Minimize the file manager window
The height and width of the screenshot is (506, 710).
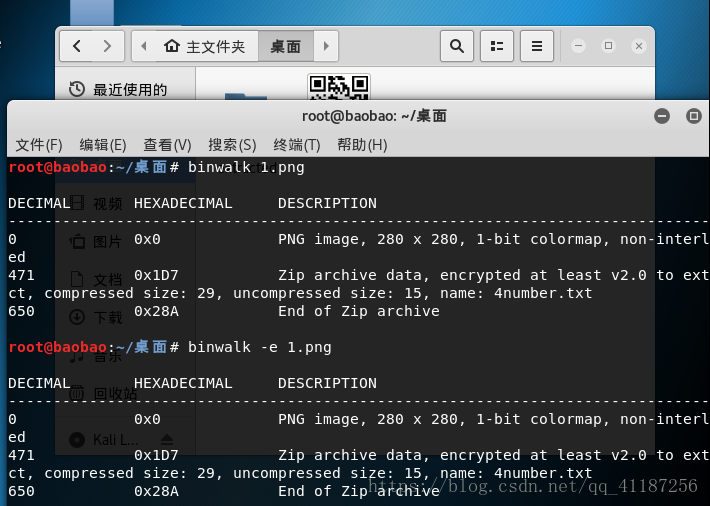pyautogui.click(x=578, y=46)
